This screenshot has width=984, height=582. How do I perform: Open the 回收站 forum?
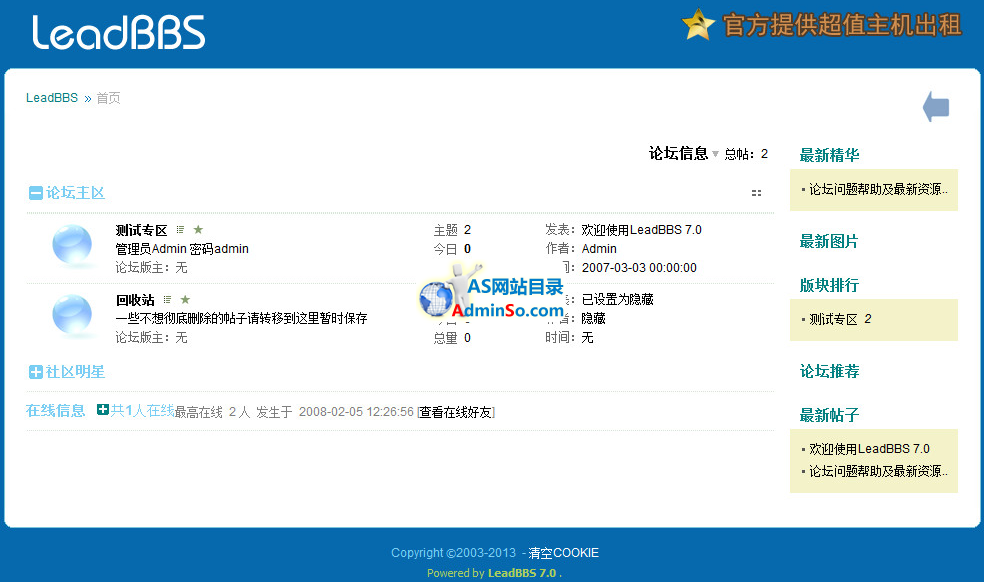tap(135, 300)
